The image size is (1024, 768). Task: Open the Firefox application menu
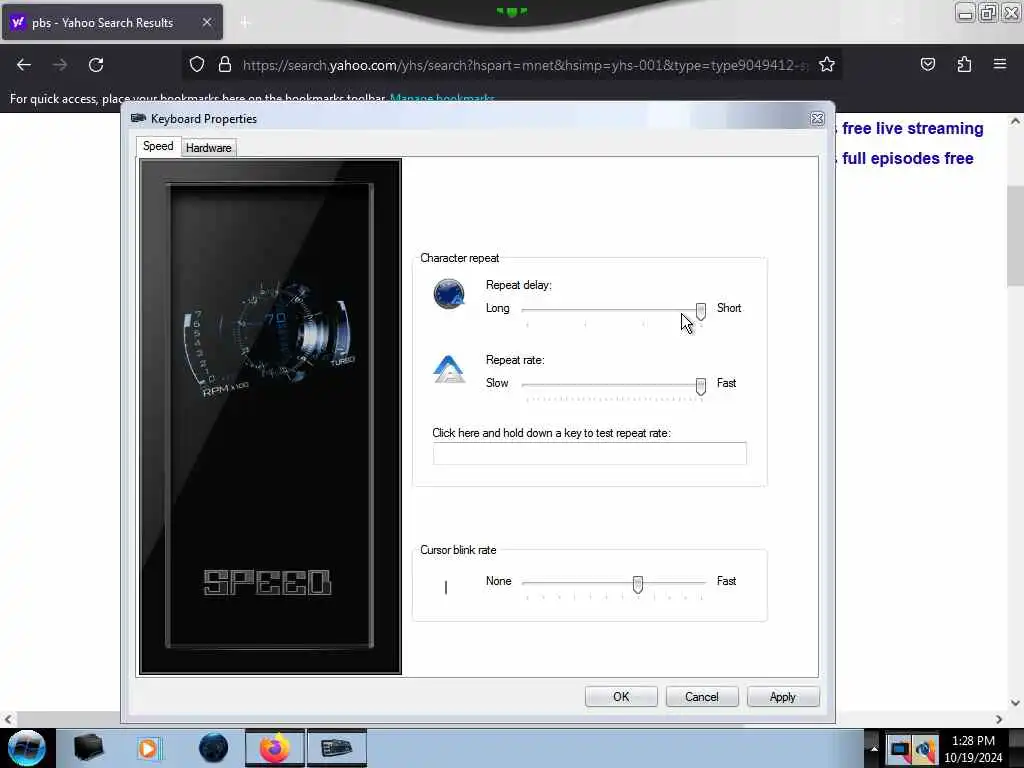[999, 65]
